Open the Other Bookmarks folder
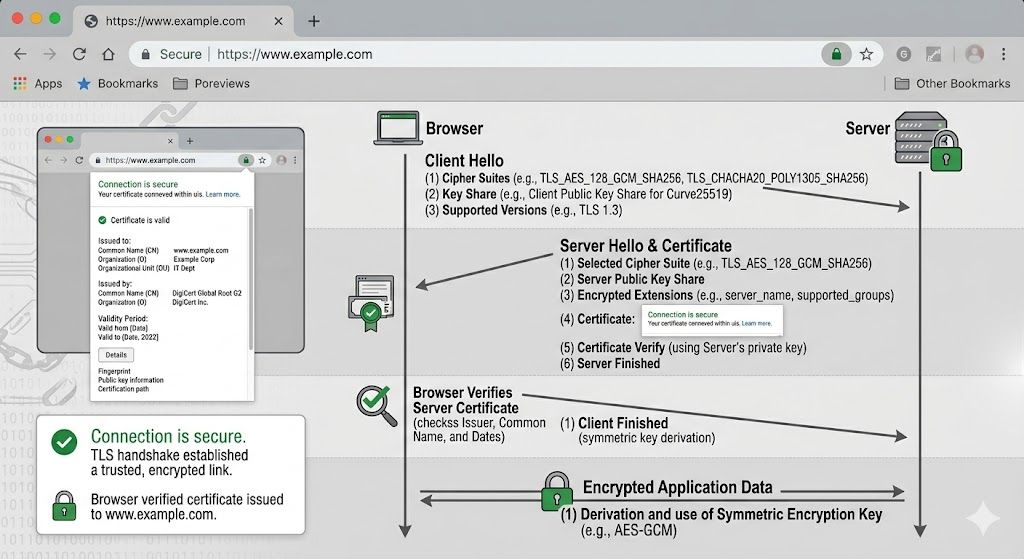The height and width of the screenshot is (559, 1024). click(x=952, y=84)
